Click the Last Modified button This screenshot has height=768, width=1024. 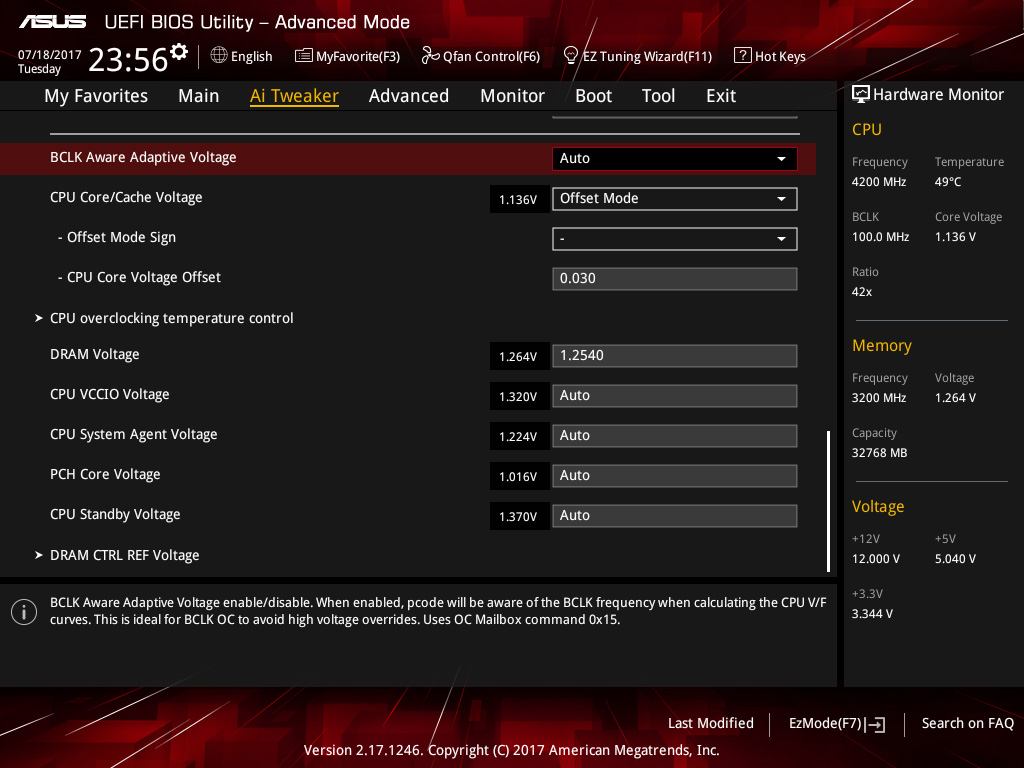tap(710, 723)
